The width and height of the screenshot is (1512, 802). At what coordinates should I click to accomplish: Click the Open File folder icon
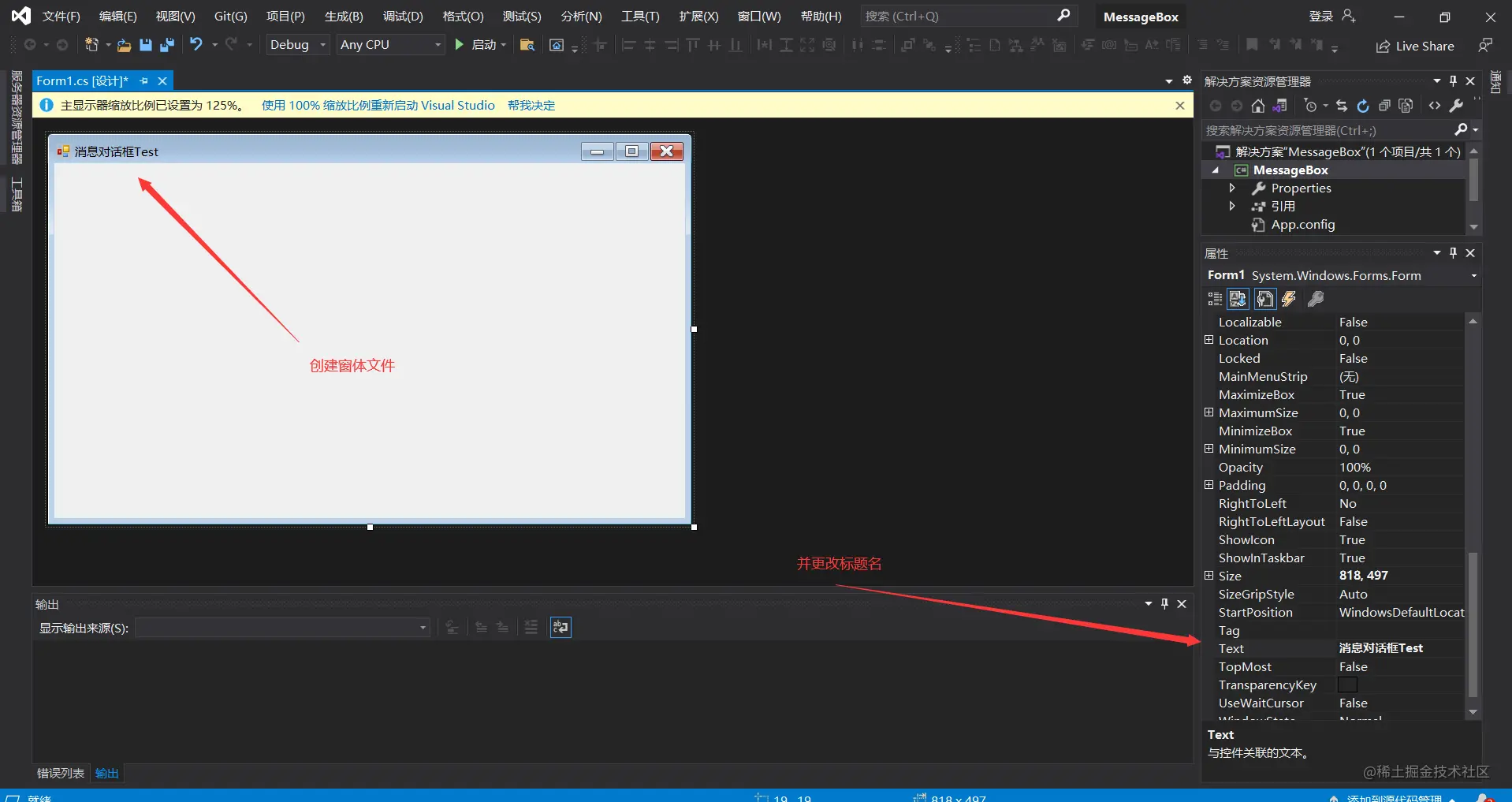(124, 45)
